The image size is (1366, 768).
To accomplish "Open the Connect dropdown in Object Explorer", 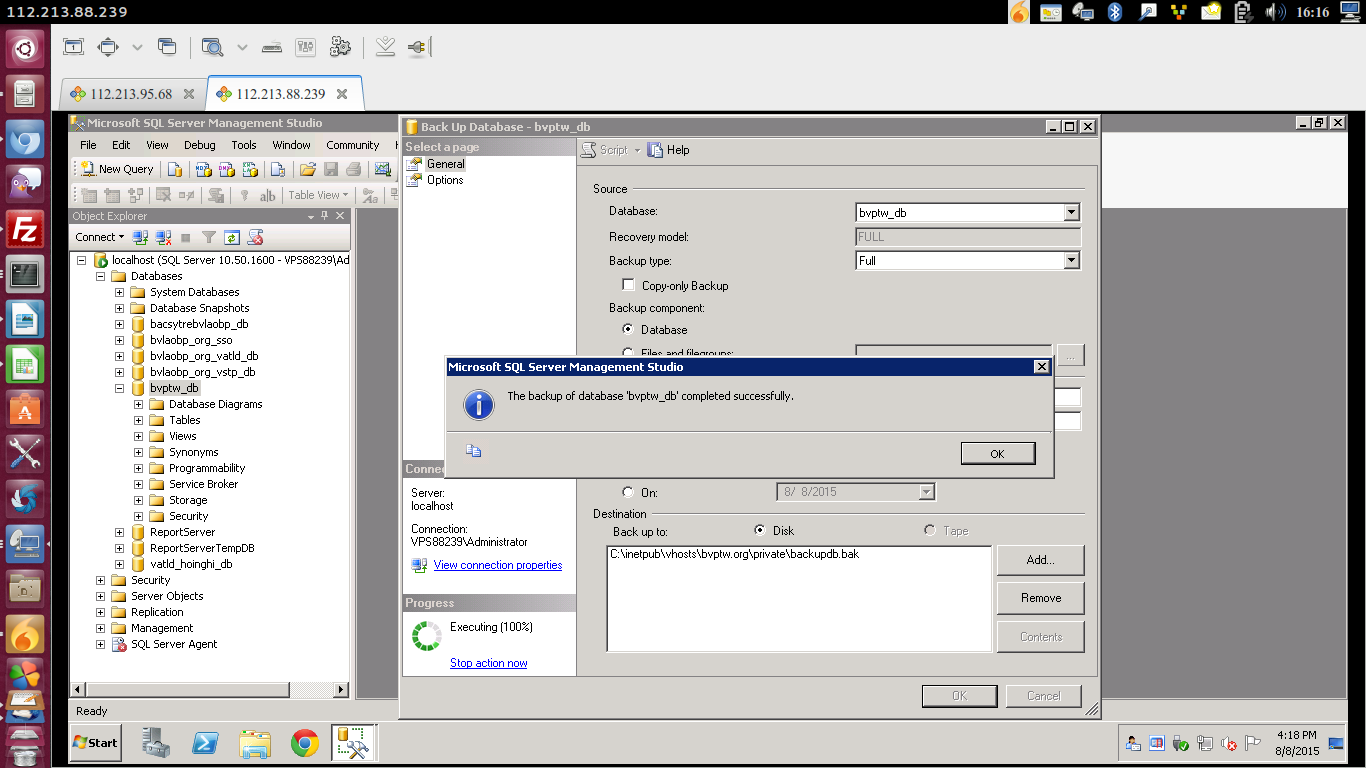I will tap(100, 237).
